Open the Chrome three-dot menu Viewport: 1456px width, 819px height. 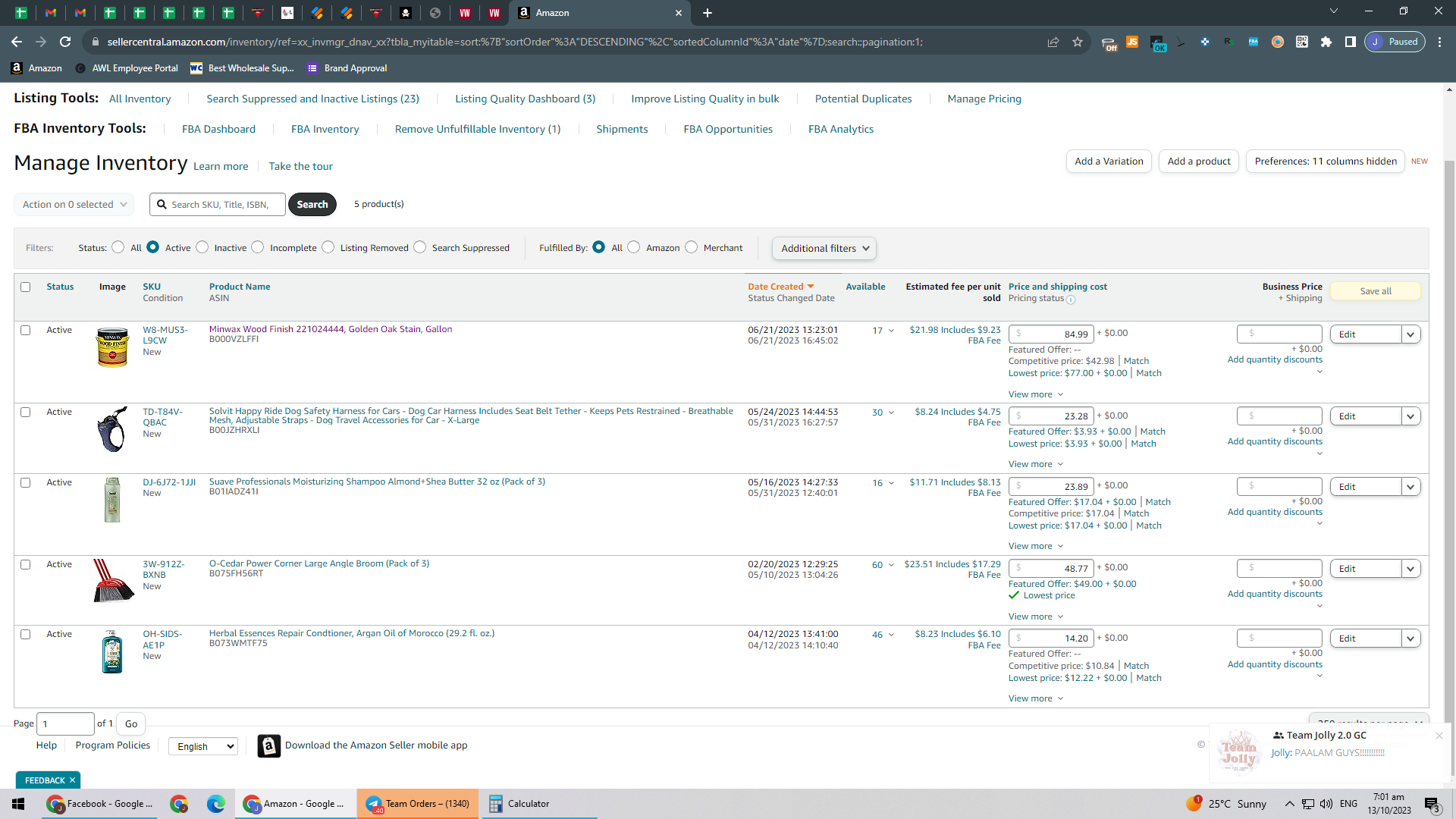point(1440,42)
